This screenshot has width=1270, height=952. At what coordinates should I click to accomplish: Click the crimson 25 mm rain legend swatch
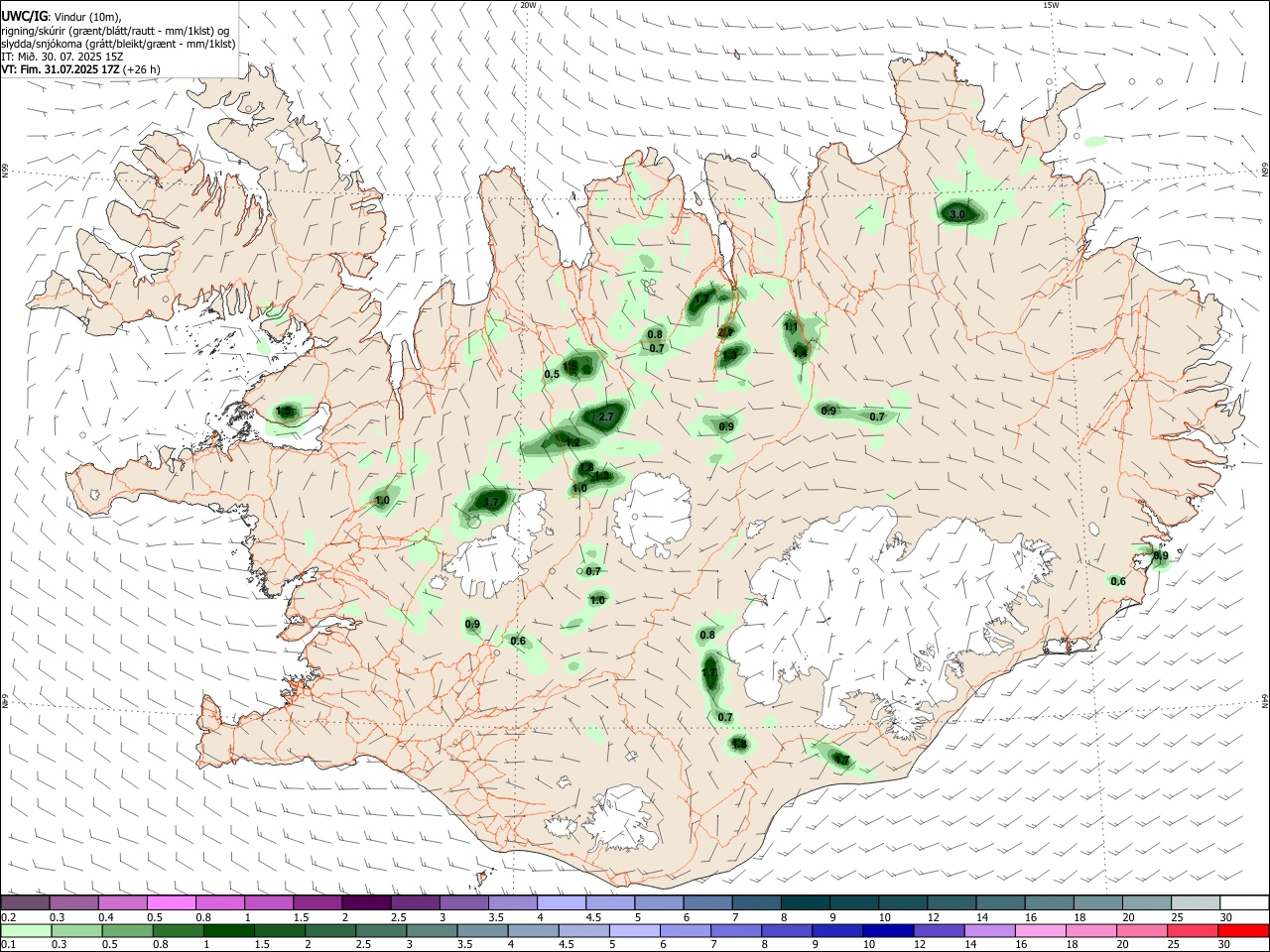pyautogui.click(x=1192, y=930)
